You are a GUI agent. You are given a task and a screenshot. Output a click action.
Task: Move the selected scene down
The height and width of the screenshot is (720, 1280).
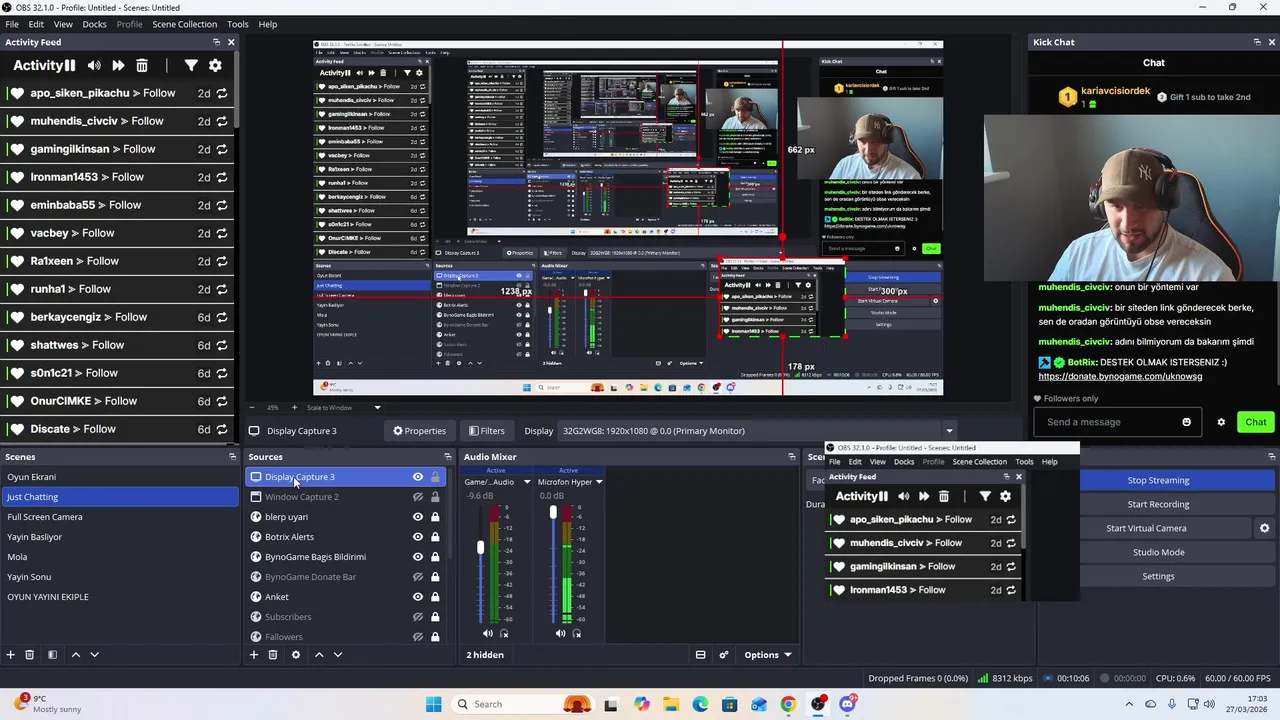[94, 655]
